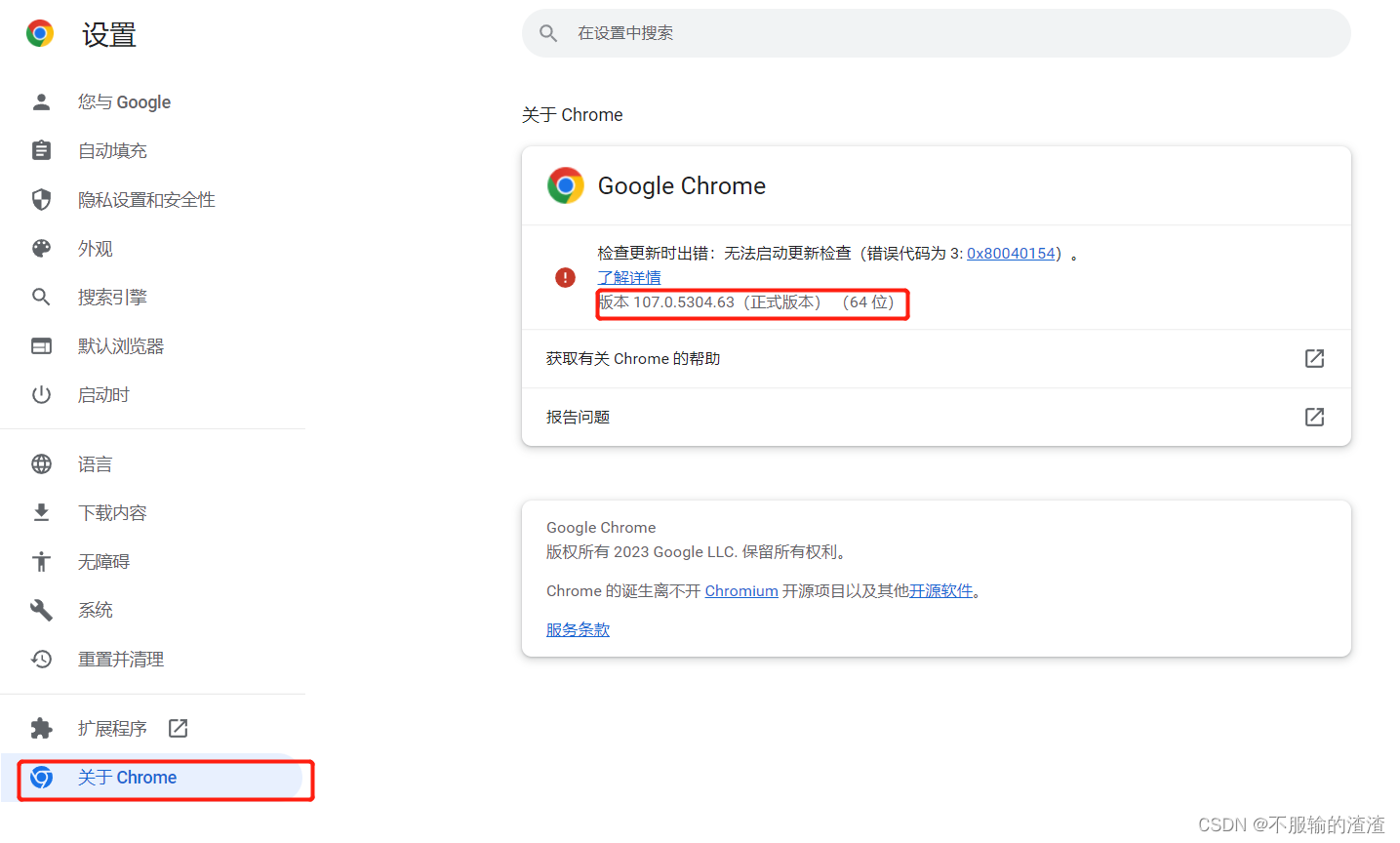Click the power icon next to 启动时

(x=41, y=394)
